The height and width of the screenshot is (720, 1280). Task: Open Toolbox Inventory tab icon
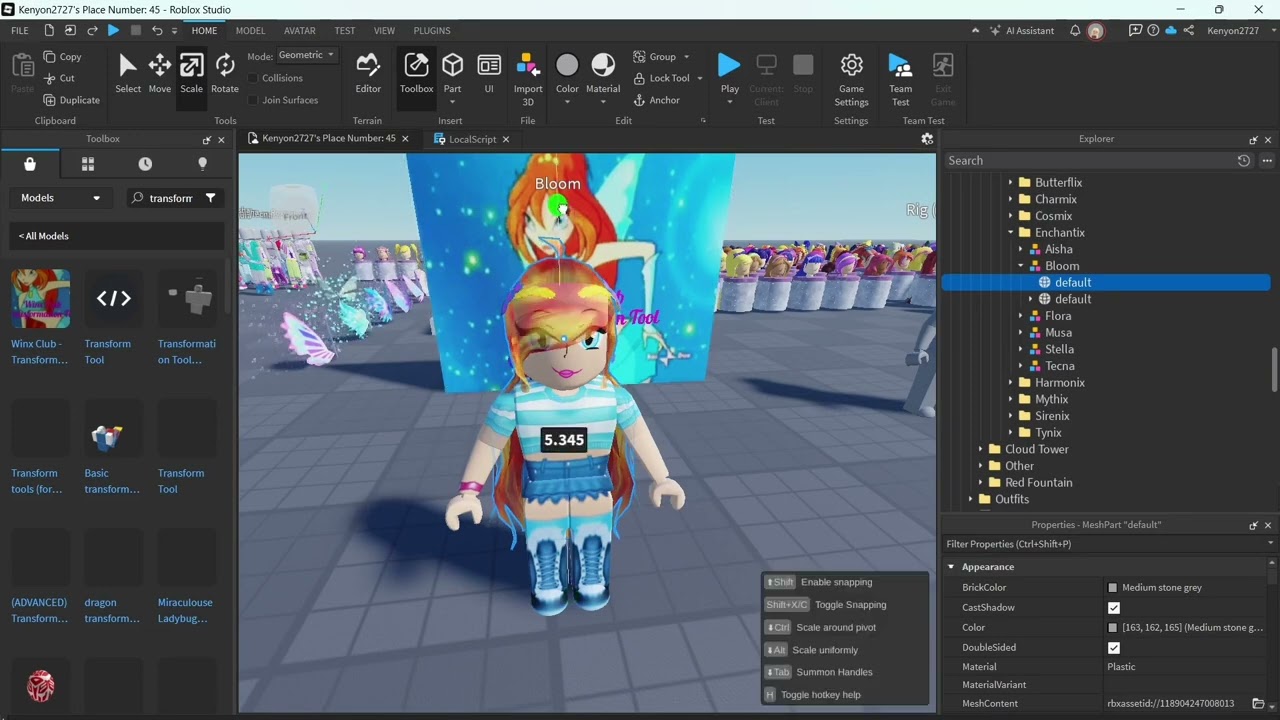[x=88, y=164]
